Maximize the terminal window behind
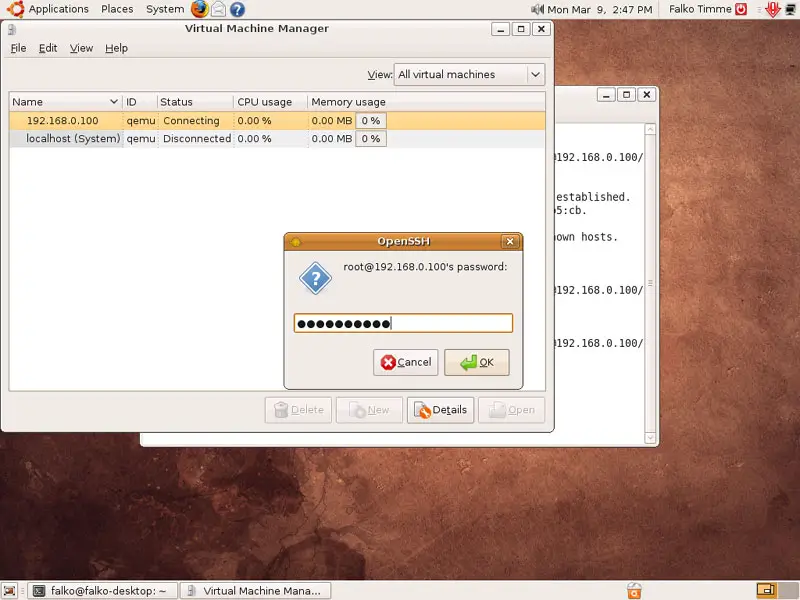The height and width of the screenshot is (600, 800). tap(627, 95)
